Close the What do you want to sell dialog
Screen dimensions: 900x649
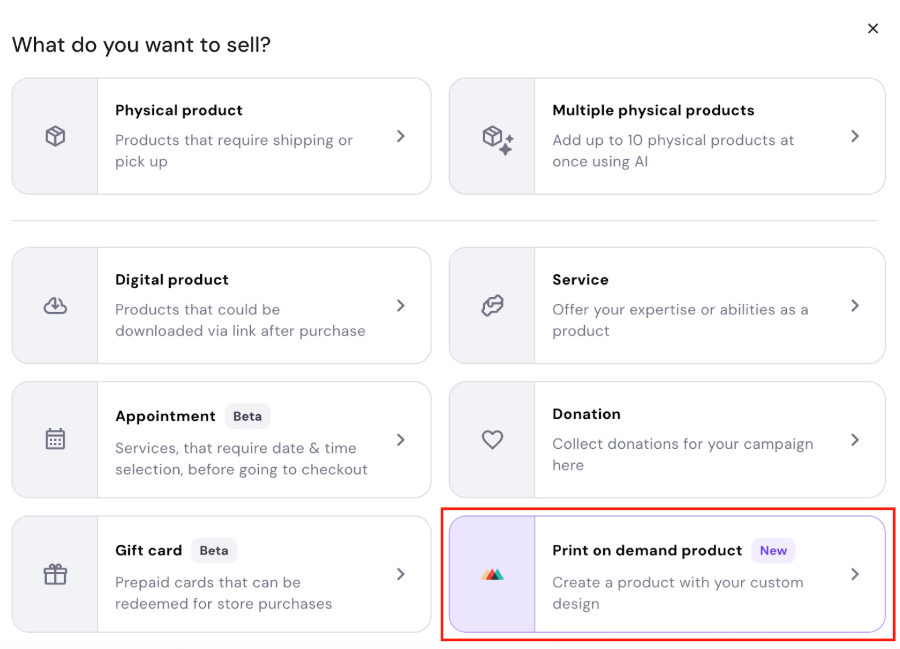pyautogui.click(x=873, y=29)
